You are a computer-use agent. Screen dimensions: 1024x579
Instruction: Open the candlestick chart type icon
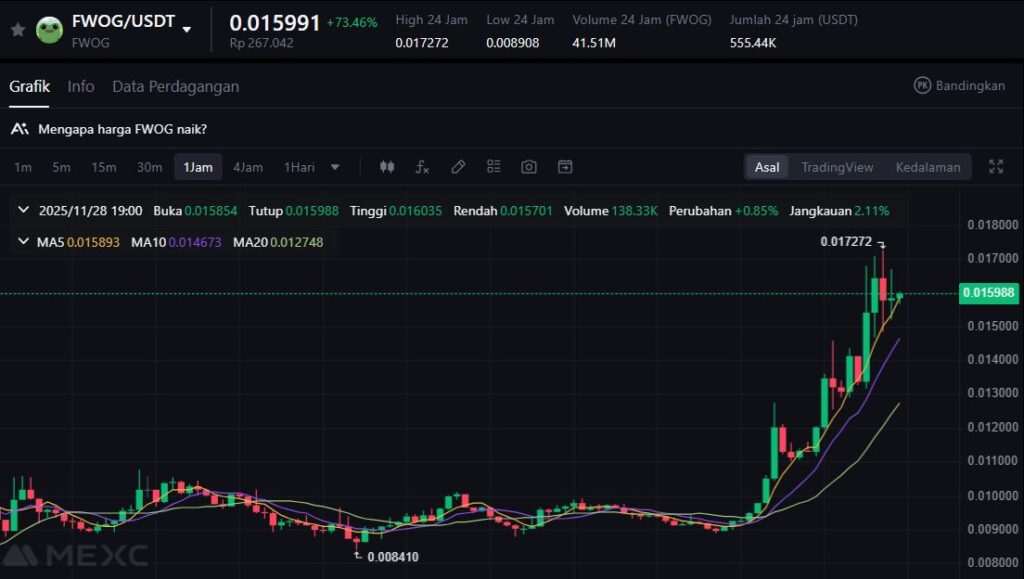pyautogui.click(x=387, y=167)
